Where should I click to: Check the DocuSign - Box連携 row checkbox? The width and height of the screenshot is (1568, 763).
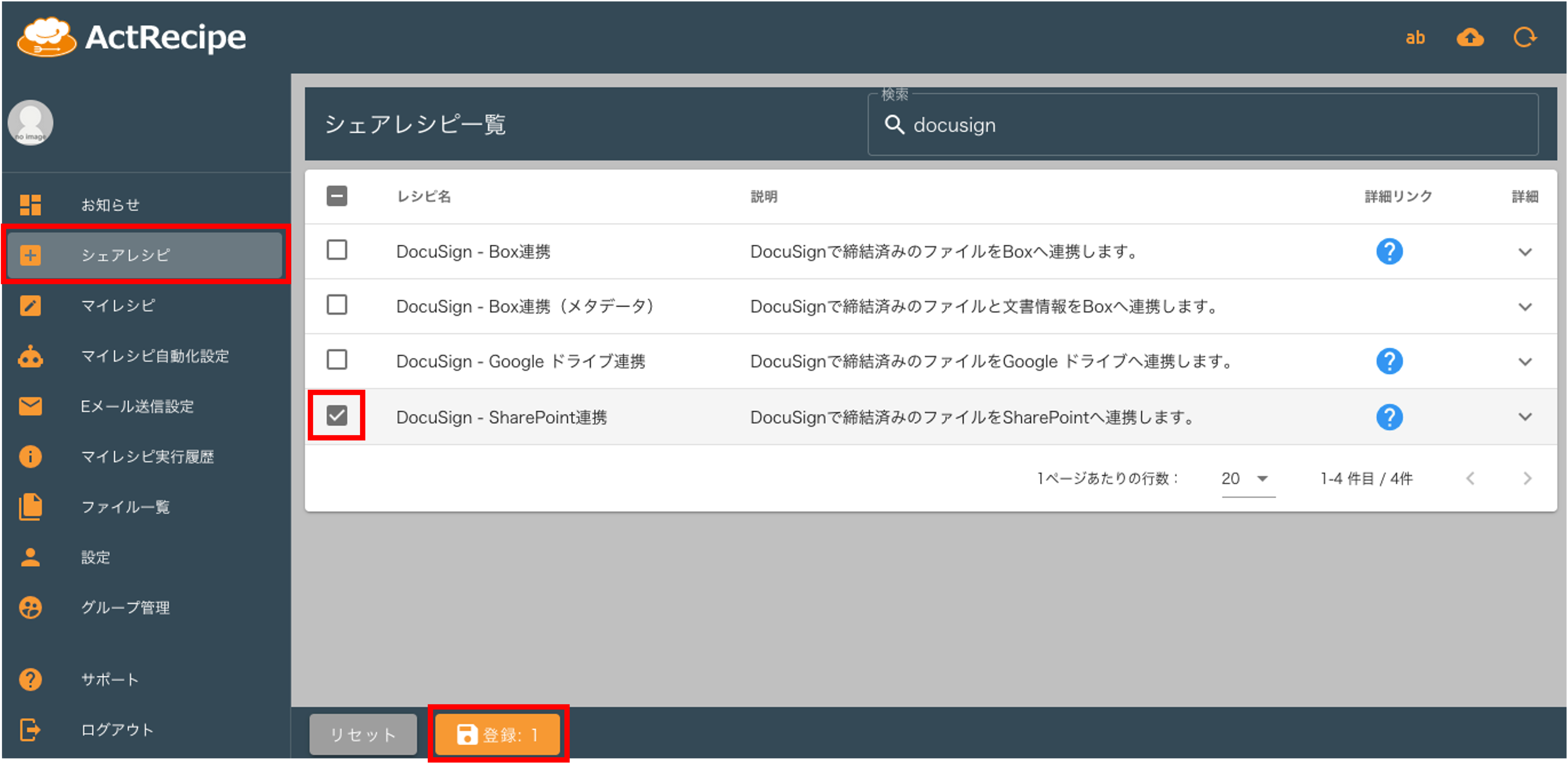[336, 250]
